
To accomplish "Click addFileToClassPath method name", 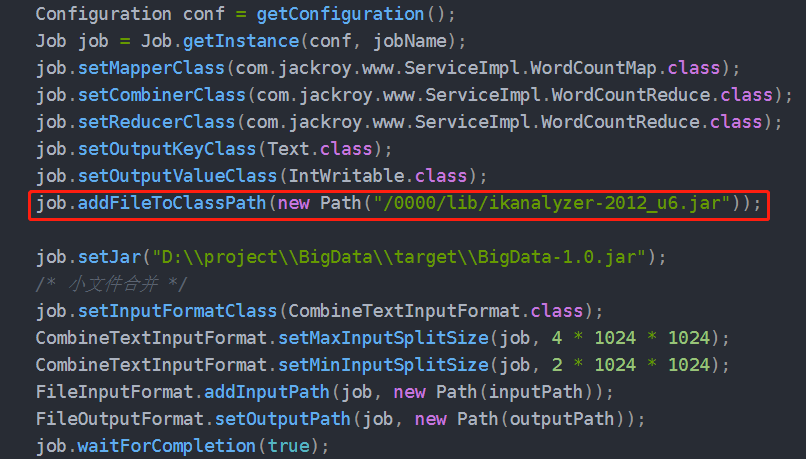I will click(172, 203).
